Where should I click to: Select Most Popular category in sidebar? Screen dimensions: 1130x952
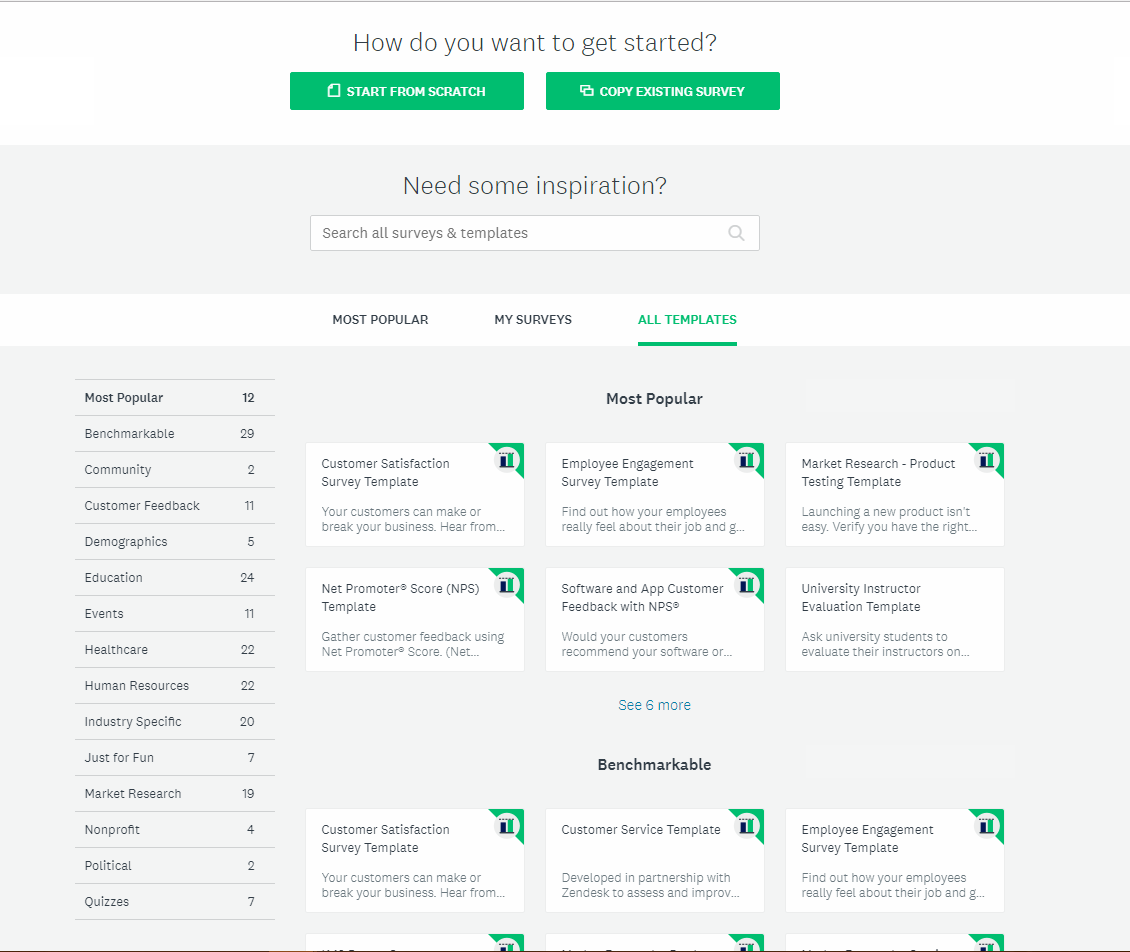[174, 398]
